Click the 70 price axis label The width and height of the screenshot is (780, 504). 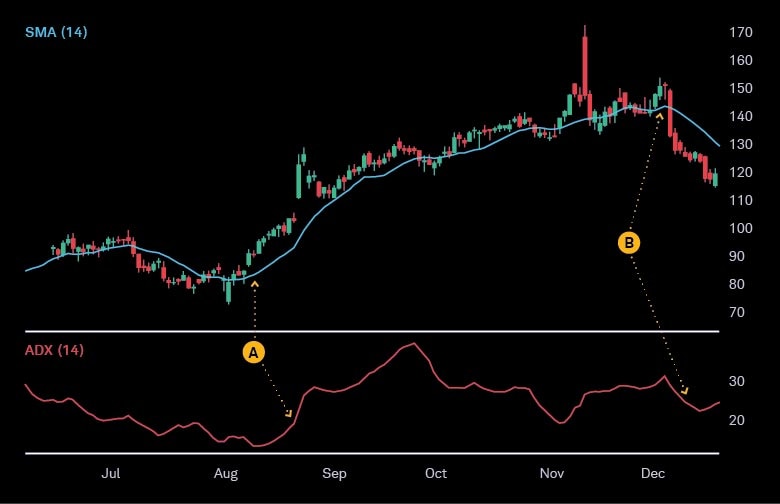tap(737, 312)
